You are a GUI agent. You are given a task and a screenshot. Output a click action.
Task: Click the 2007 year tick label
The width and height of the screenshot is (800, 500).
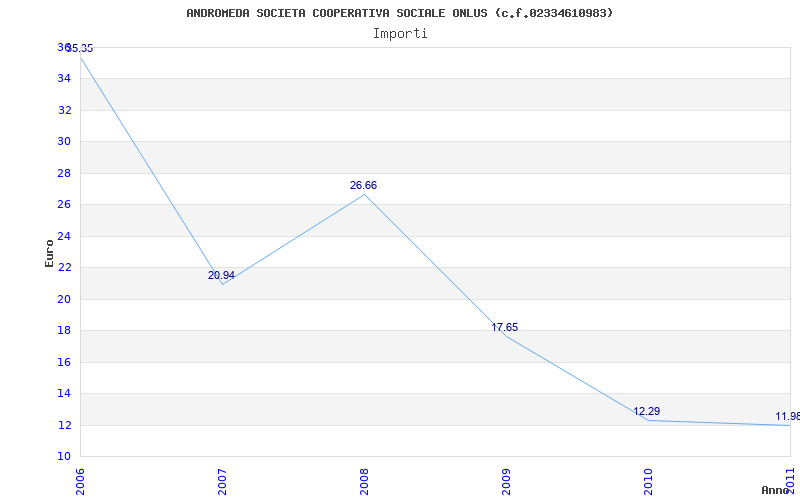(x=222, y=482)
